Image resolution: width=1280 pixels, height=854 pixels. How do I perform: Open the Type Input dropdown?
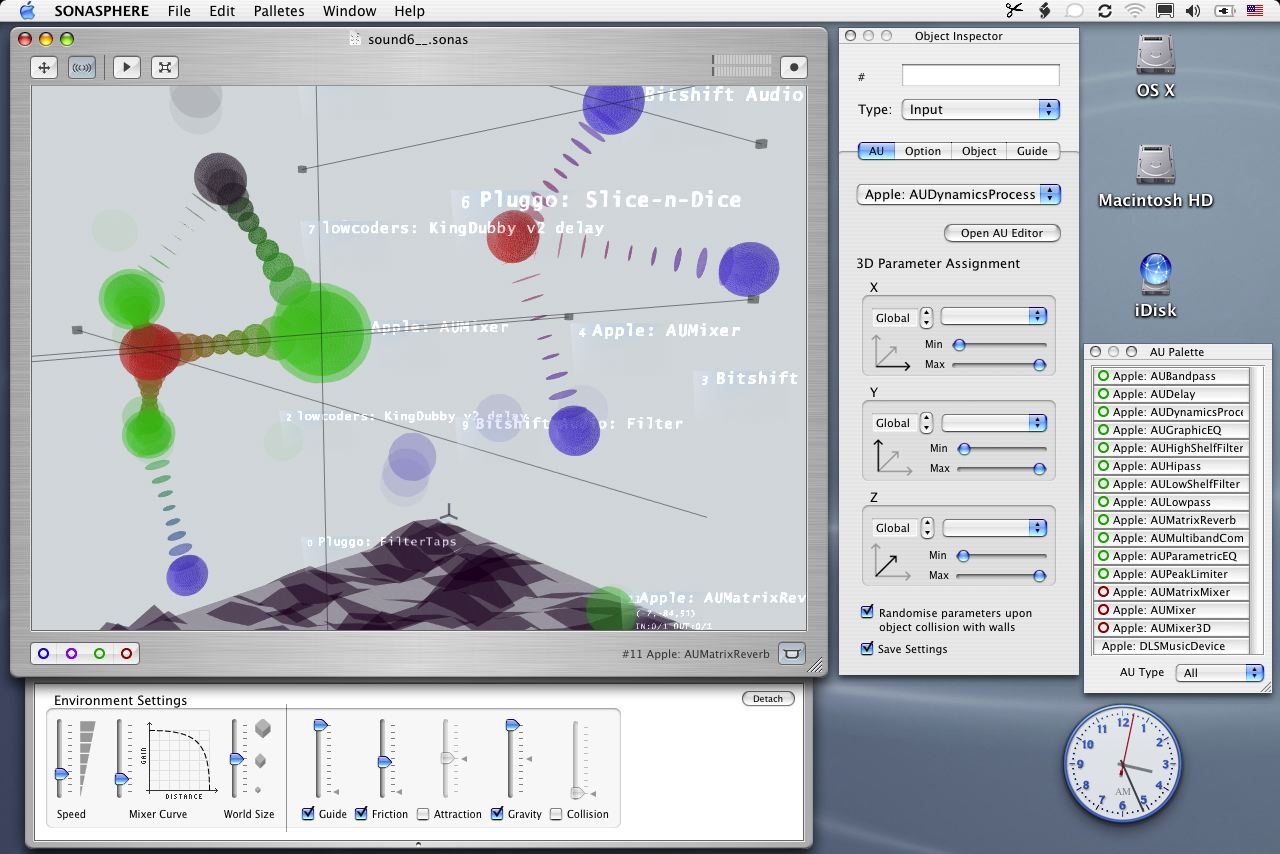point(980,109)
